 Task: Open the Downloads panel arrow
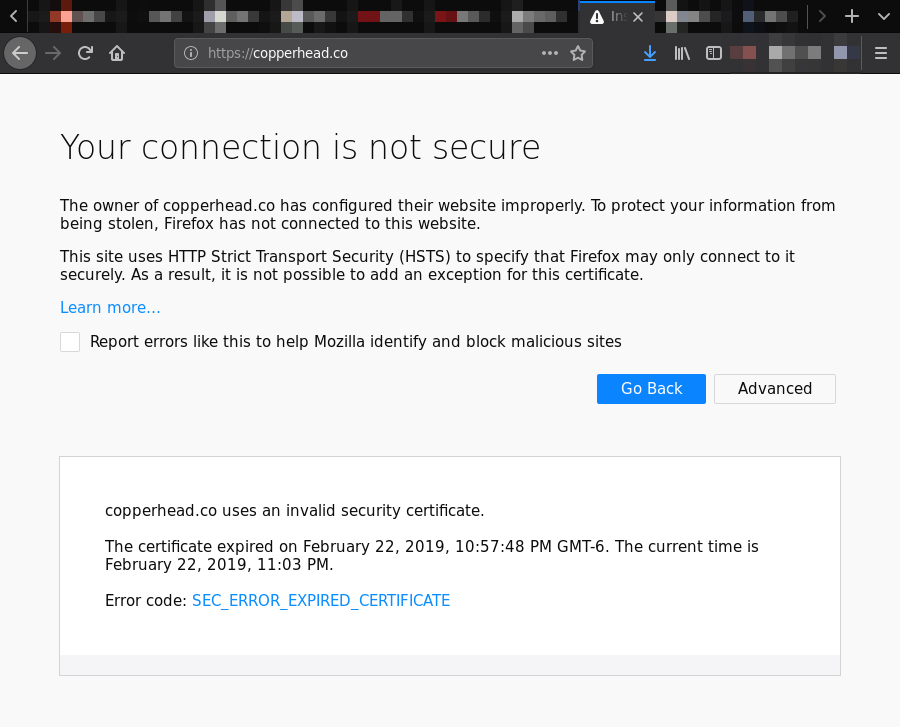click(650, 53)
